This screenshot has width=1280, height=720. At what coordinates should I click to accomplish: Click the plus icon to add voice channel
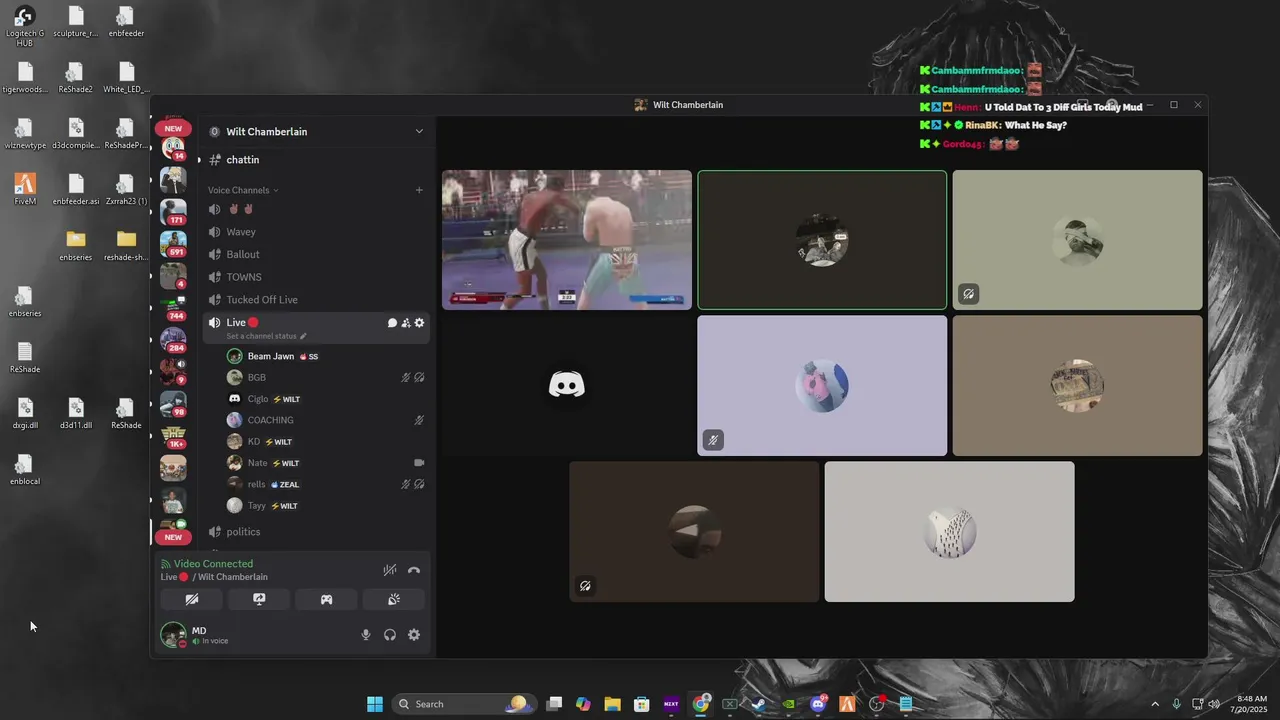tap(419, 190)
